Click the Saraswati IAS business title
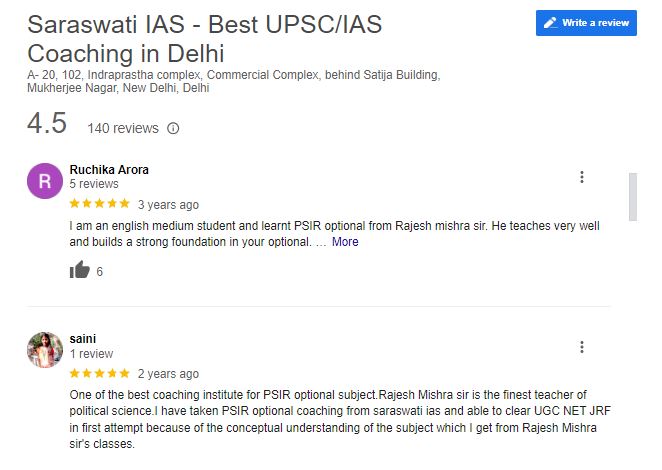 pos(205,39)
